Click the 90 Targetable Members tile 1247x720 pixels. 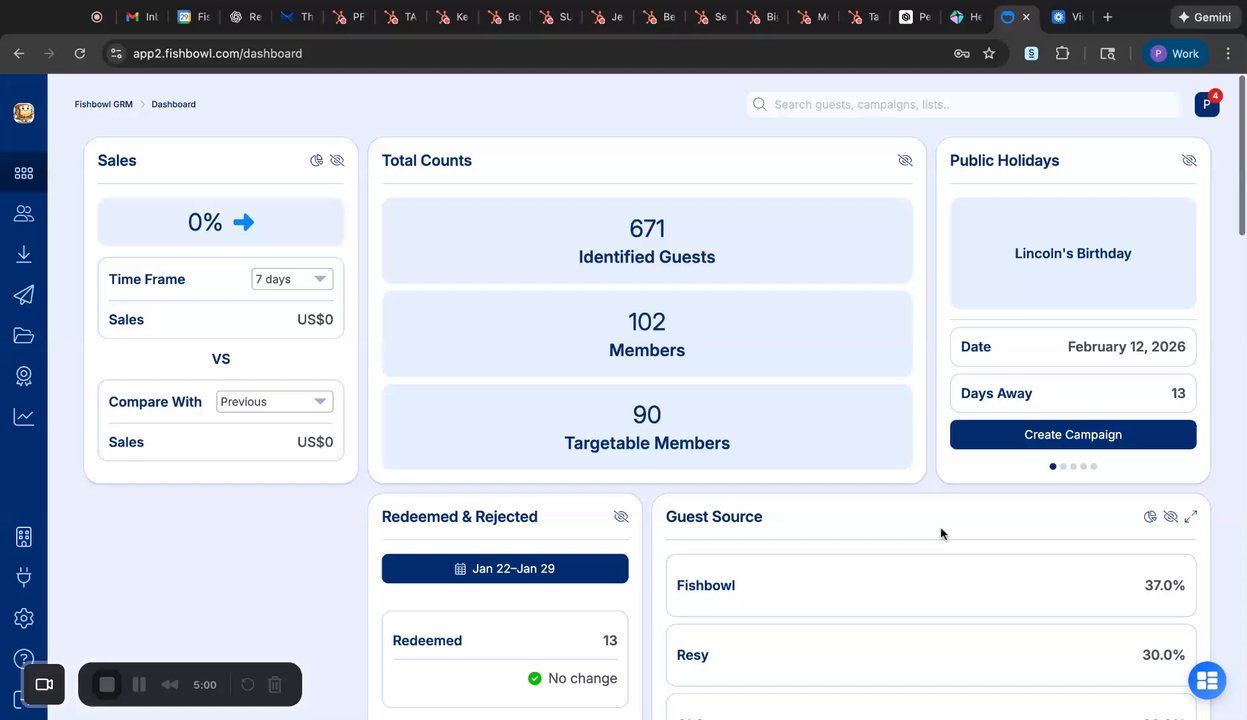coord(647,427)
